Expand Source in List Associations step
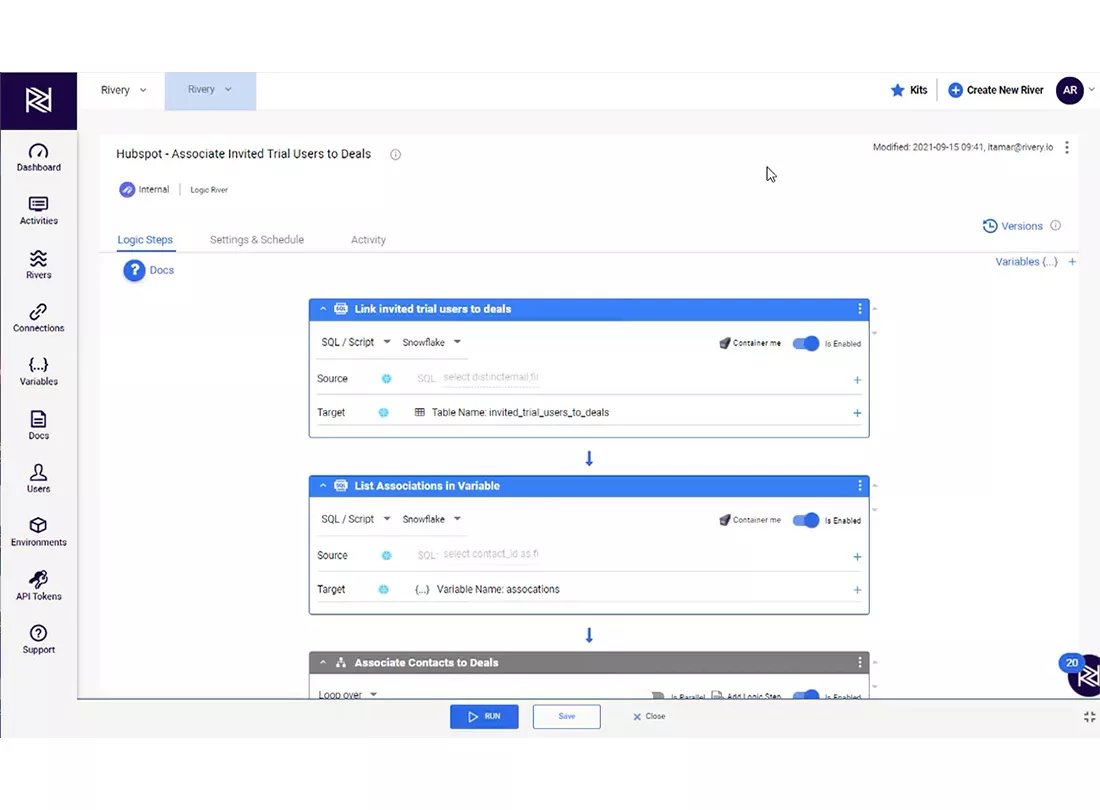 pos(857,556)
